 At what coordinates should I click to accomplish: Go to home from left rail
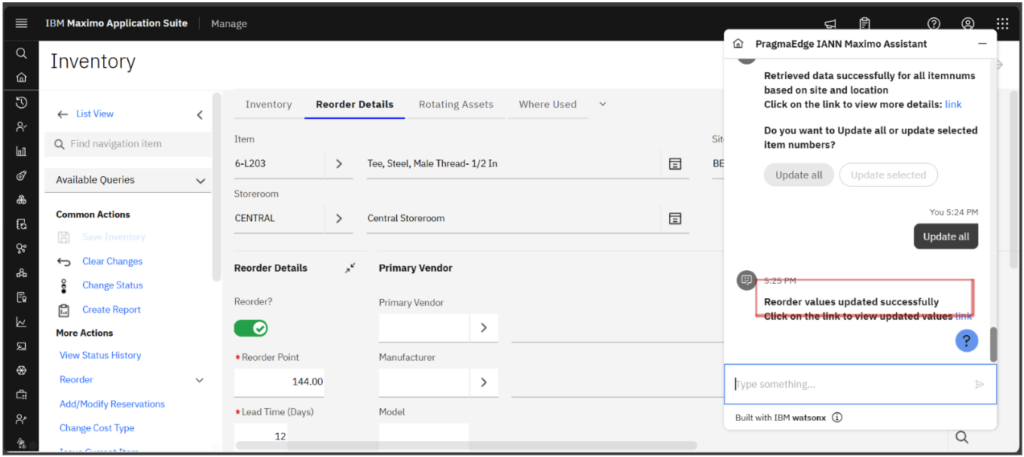(x=21, y=78)
